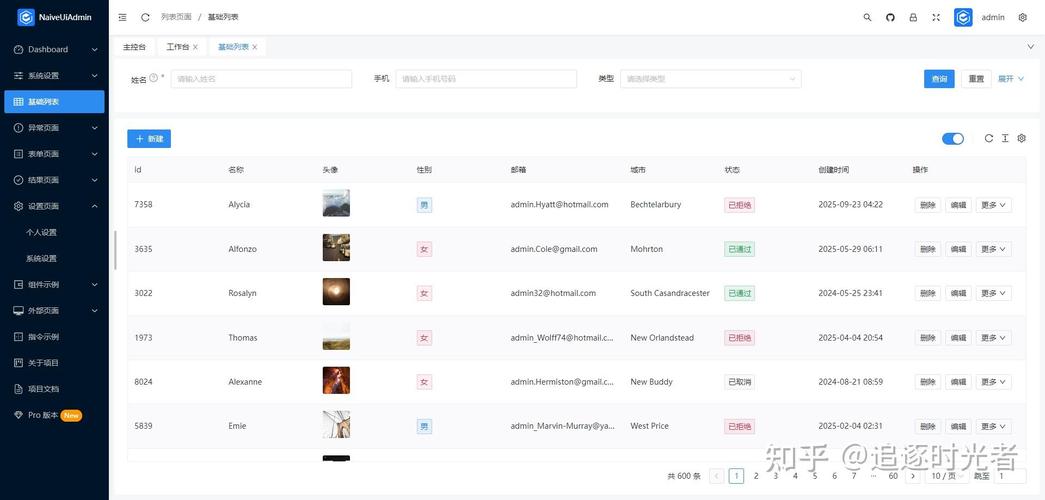The width and height of the screenshot is (1045, 500).
Task: Go to page 2 in pagination
Action: (756, 476)
